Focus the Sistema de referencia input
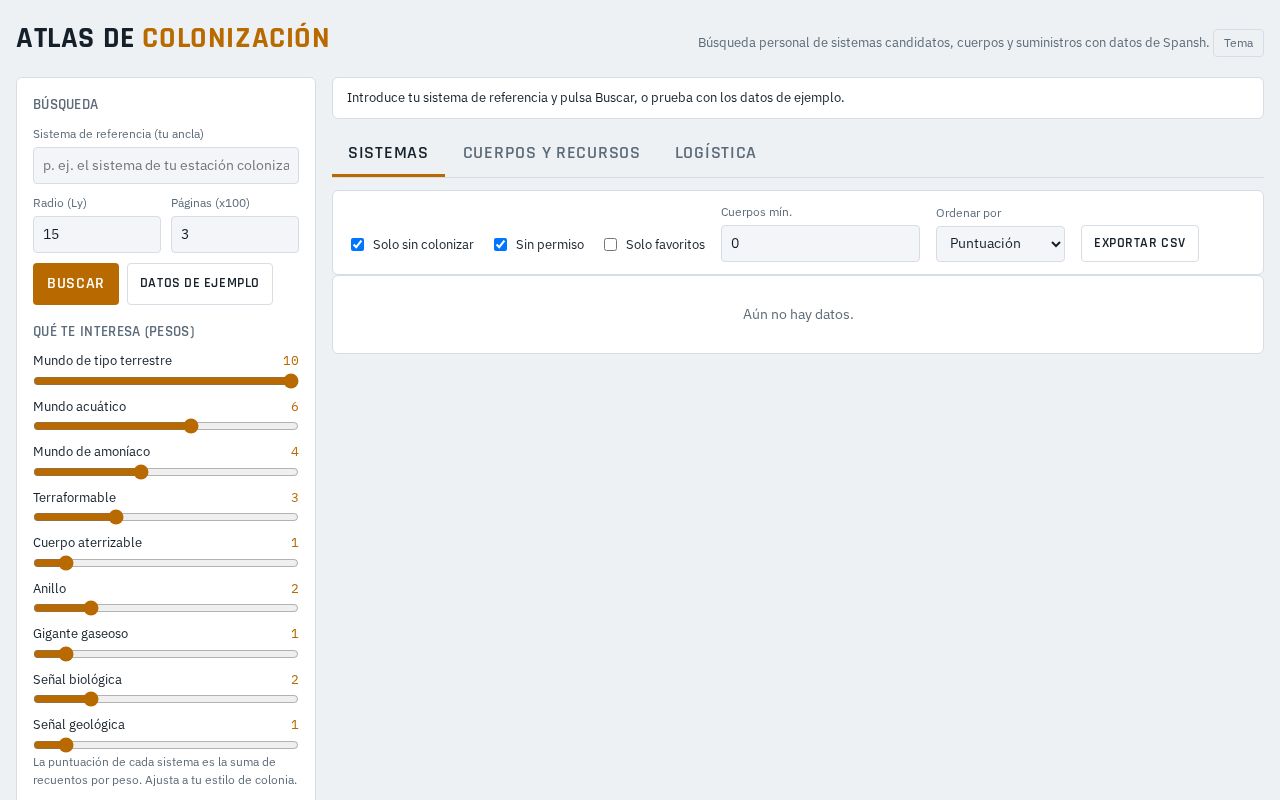 166,166
